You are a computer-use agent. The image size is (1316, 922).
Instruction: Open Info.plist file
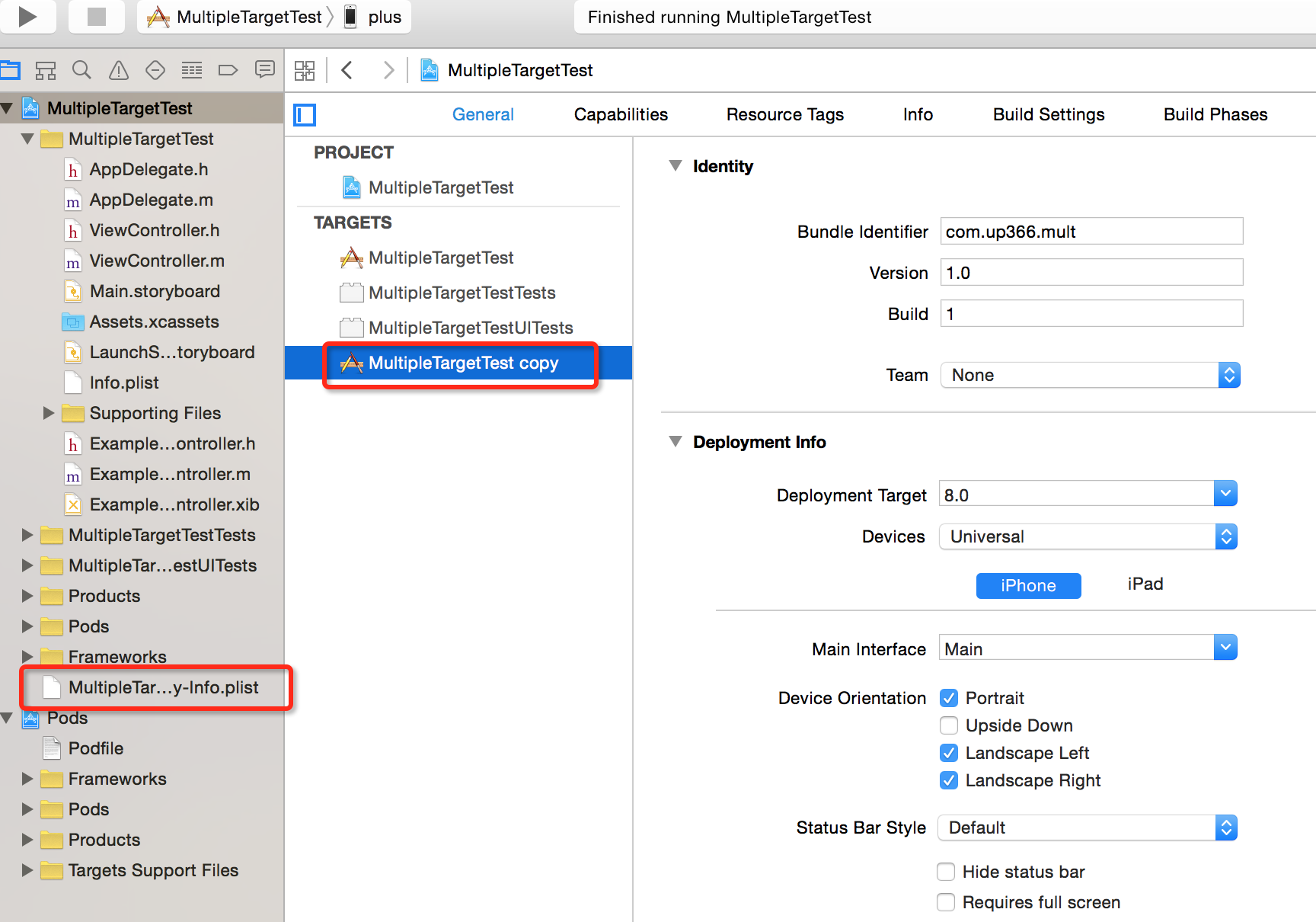point(124,383)
